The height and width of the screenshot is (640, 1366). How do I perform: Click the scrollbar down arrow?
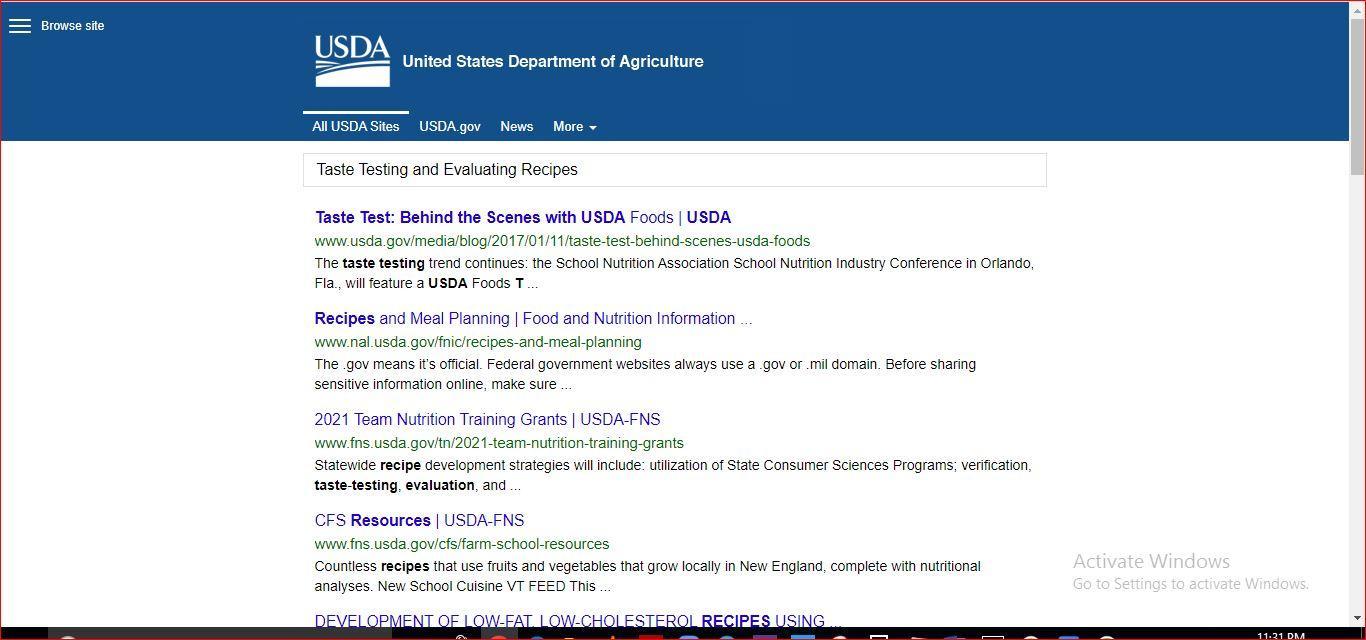click(1357, 618)
